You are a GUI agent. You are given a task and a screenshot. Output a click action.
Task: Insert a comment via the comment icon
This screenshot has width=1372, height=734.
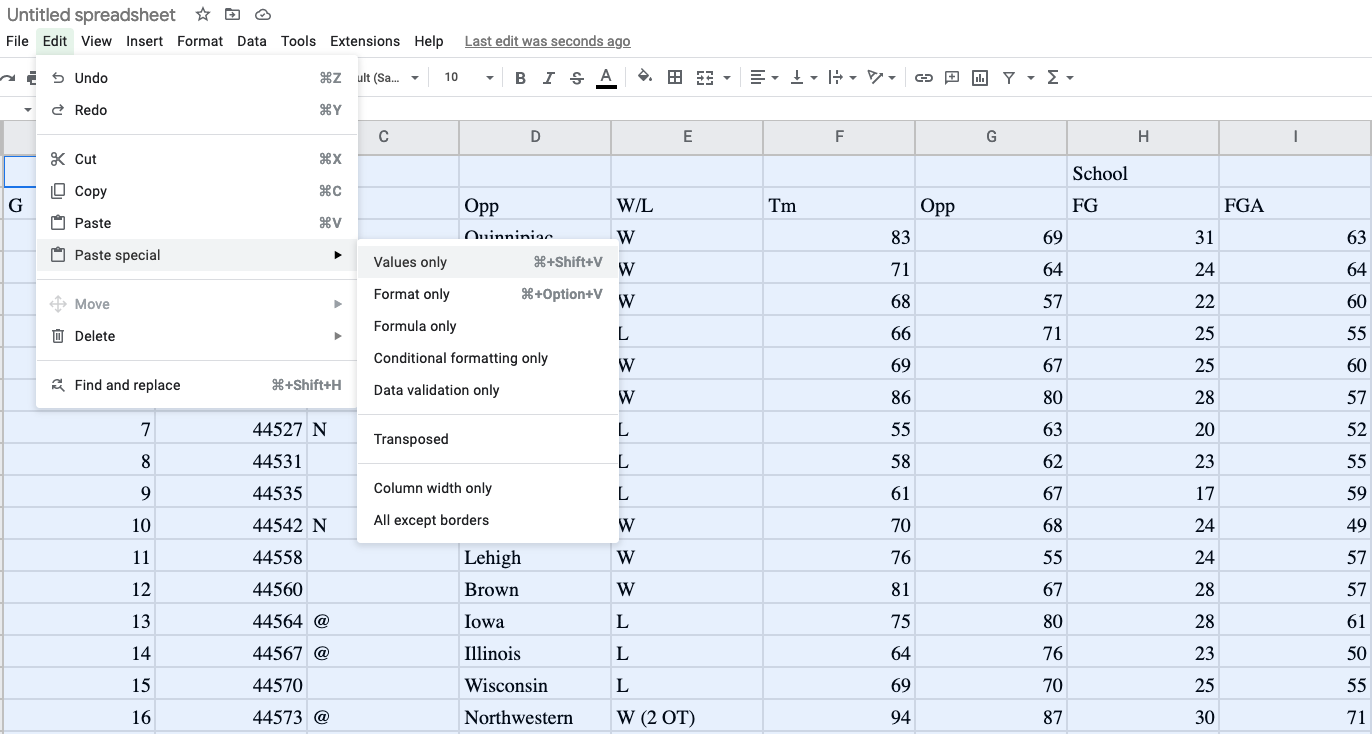pos(951,77)
